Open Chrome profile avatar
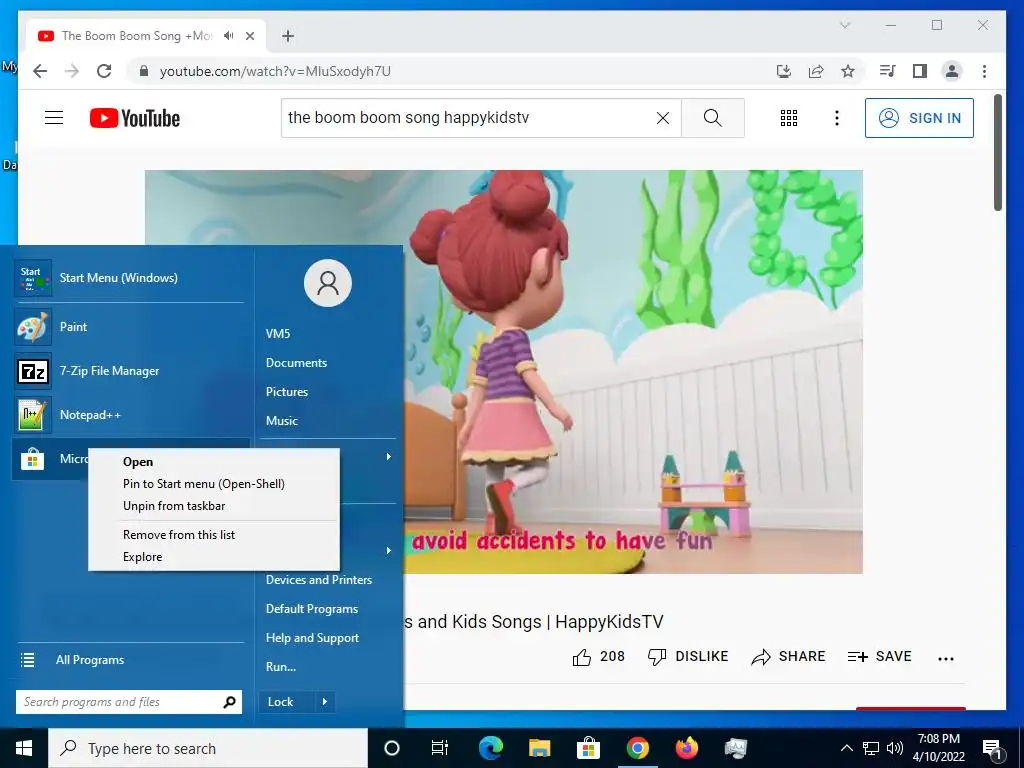The width and height of the screenshot is (1024, 768). (x=952, y=71)
